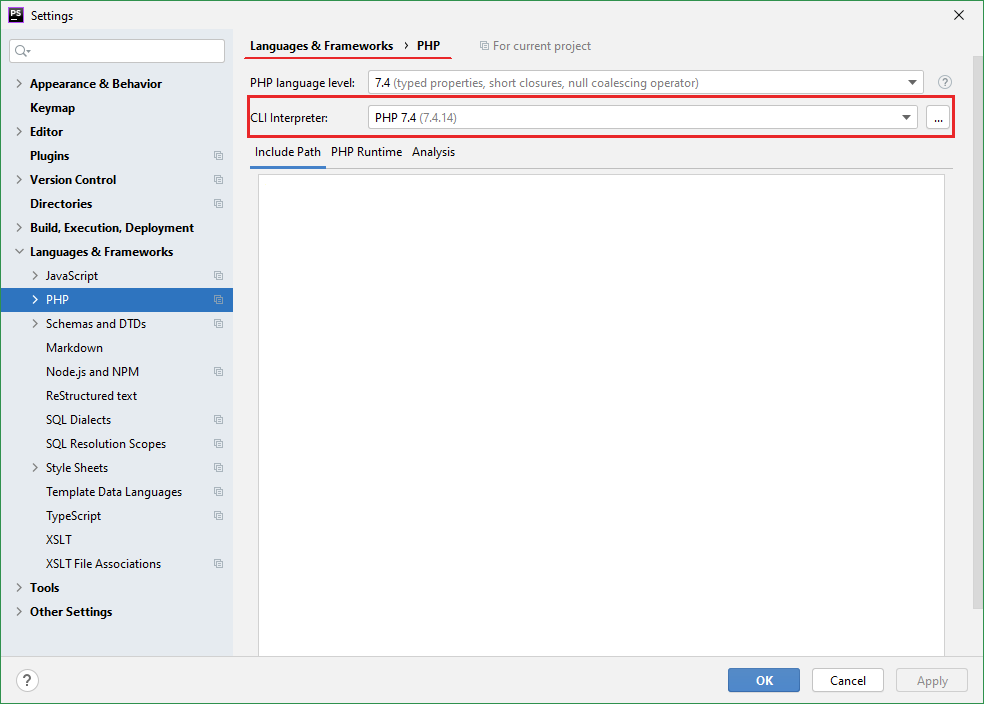The image size is (984, 704).
Task: Switch to the Analysis tab
Action: click(434, 152)
